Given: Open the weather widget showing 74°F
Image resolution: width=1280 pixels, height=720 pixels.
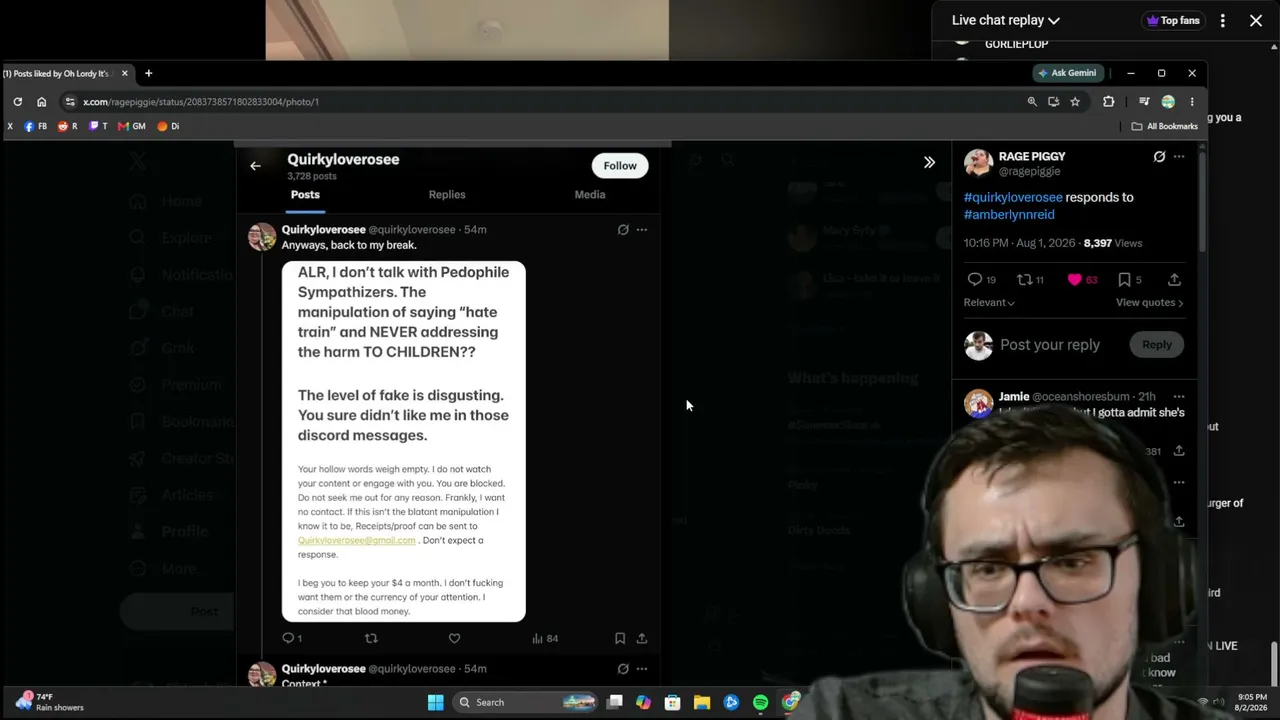Looking at the screenshot, I should pyautogui.click(x=50, y=702).
